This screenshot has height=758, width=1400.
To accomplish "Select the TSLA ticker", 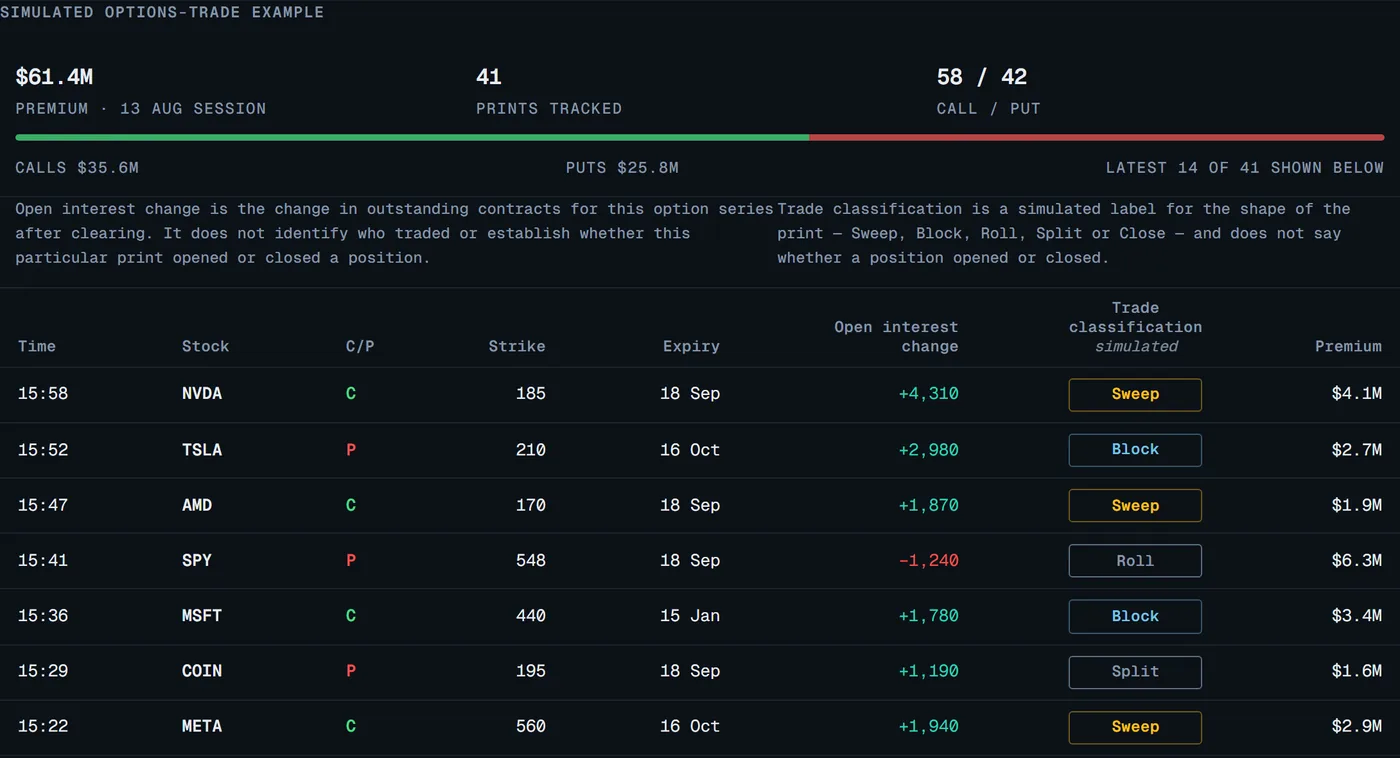I will coord(202,450).
